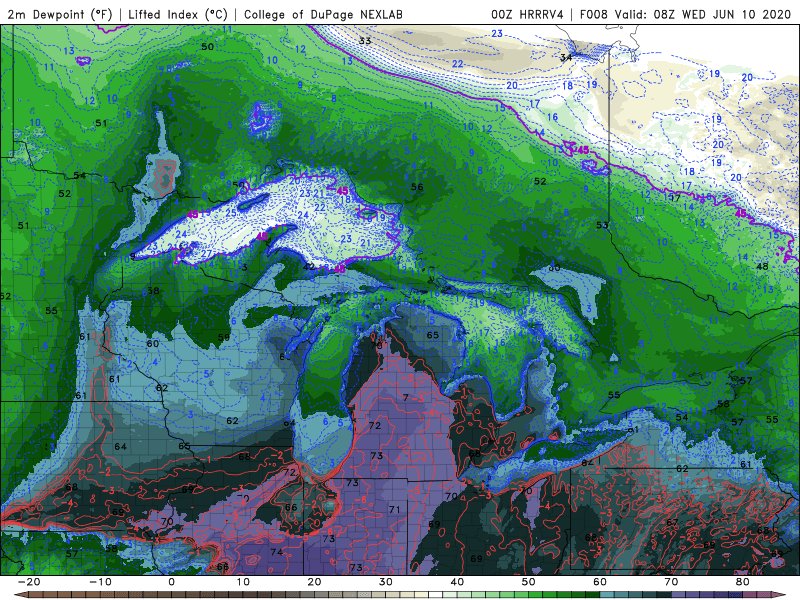Click the "08Z WED JUN 10 2020" valid time

tap(722, 14)
